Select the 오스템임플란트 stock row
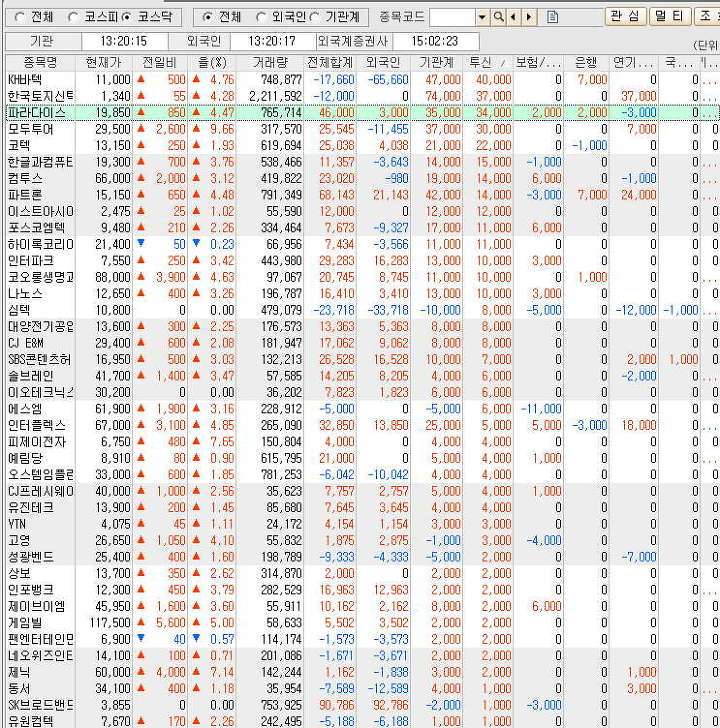This screenshot has height=728, width=720. 362,475
